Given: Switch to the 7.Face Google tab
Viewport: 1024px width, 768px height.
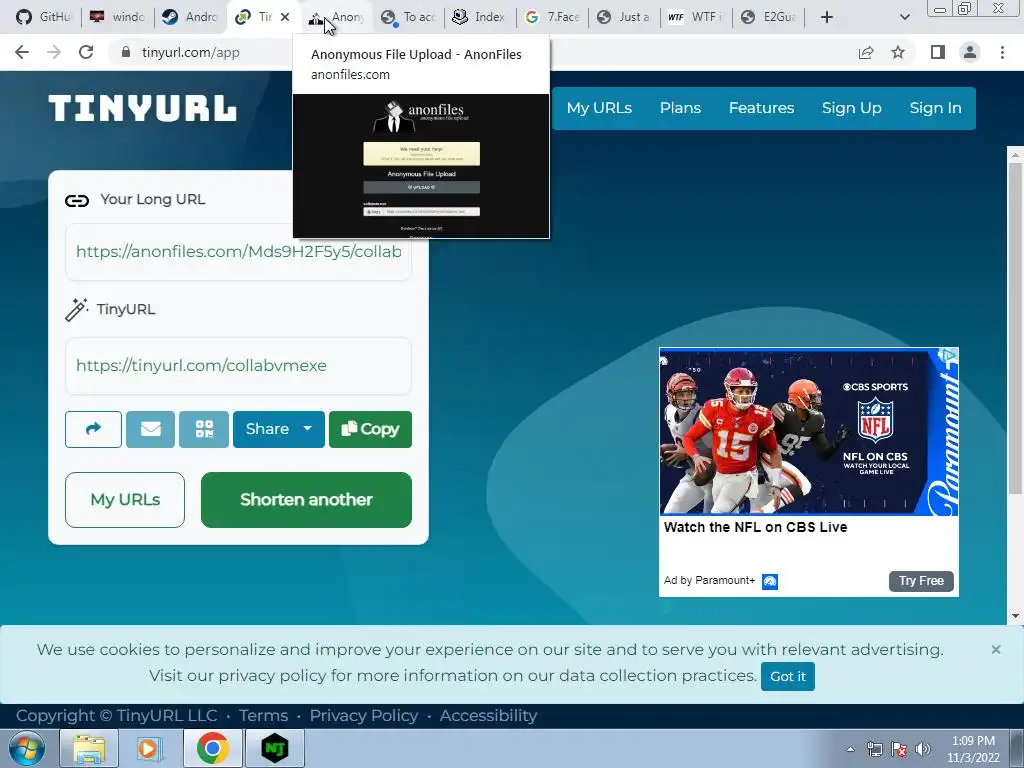Looking at the screenshot, I should (552, 17).
